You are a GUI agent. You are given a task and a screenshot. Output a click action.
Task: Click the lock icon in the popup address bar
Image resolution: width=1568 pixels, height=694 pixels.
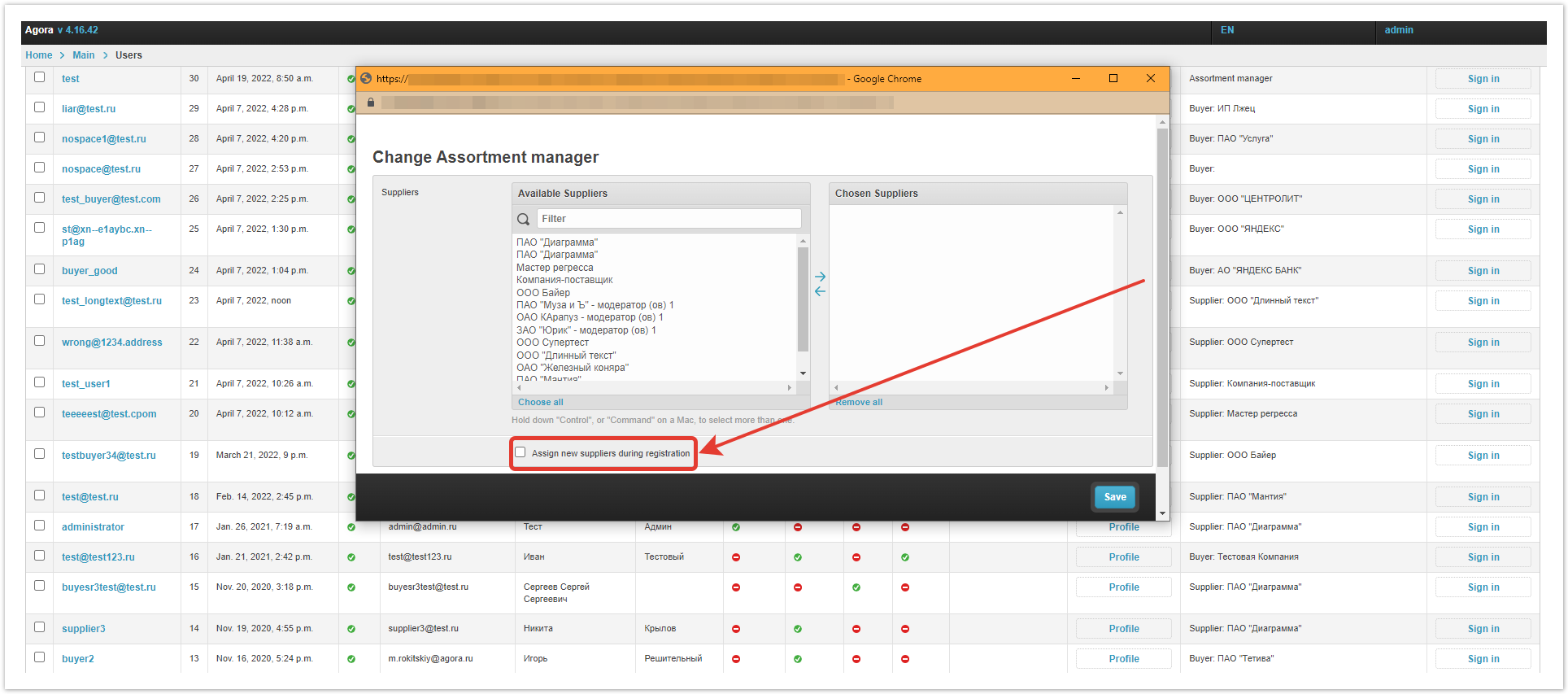point(371,103)
